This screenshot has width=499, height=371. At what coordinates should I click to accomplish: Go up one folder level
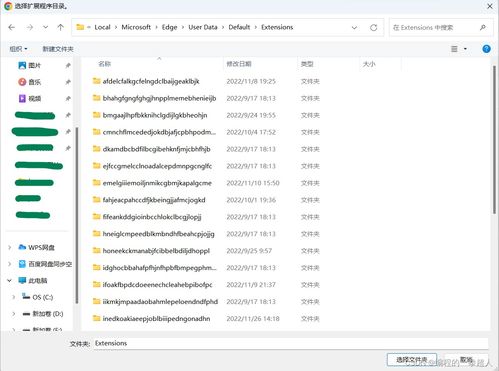coord(60,27)
